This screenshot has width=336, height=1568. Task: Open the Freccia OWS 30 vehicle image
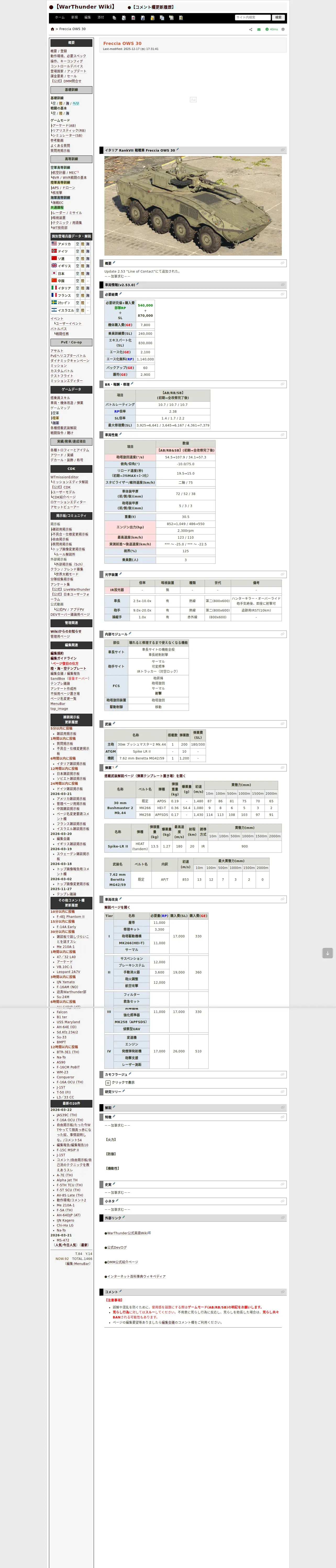[x=193, y=206]
